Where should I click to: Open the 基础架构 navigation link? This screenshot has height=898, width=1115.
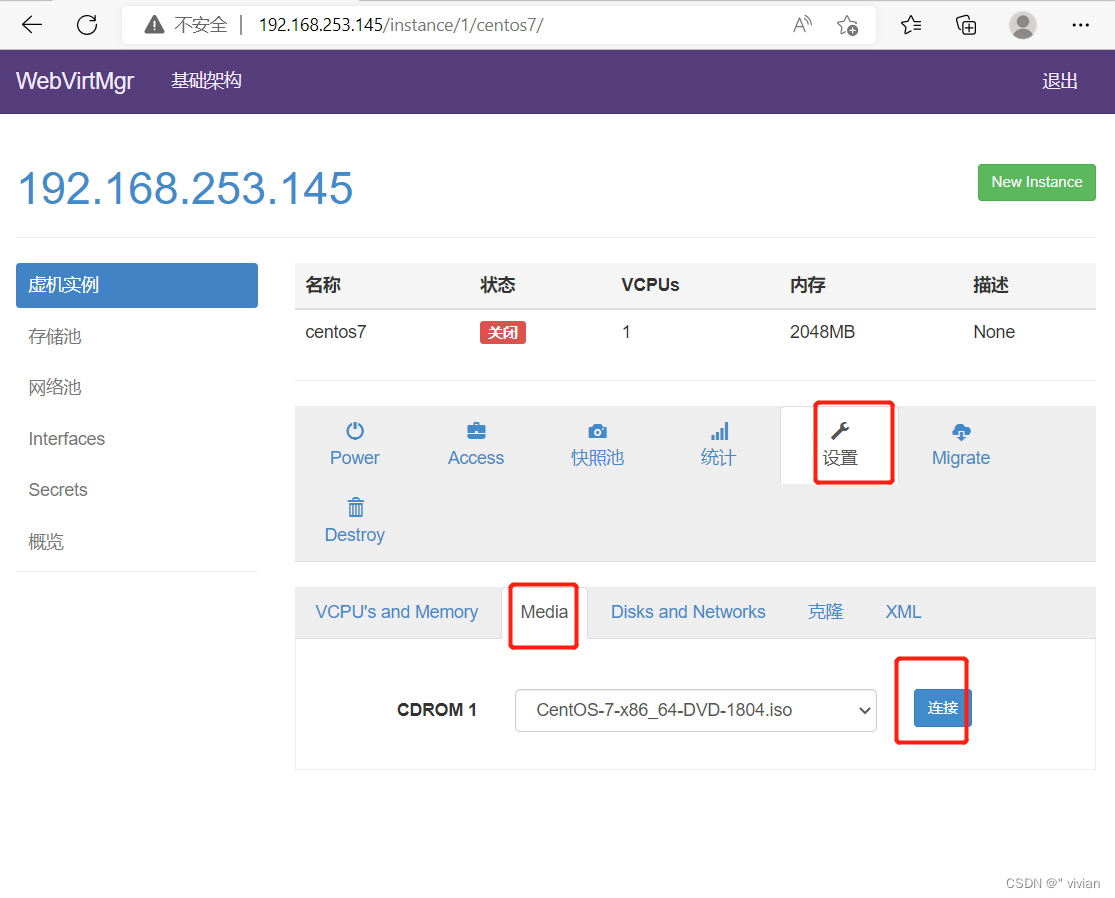[x=206, y=80]
